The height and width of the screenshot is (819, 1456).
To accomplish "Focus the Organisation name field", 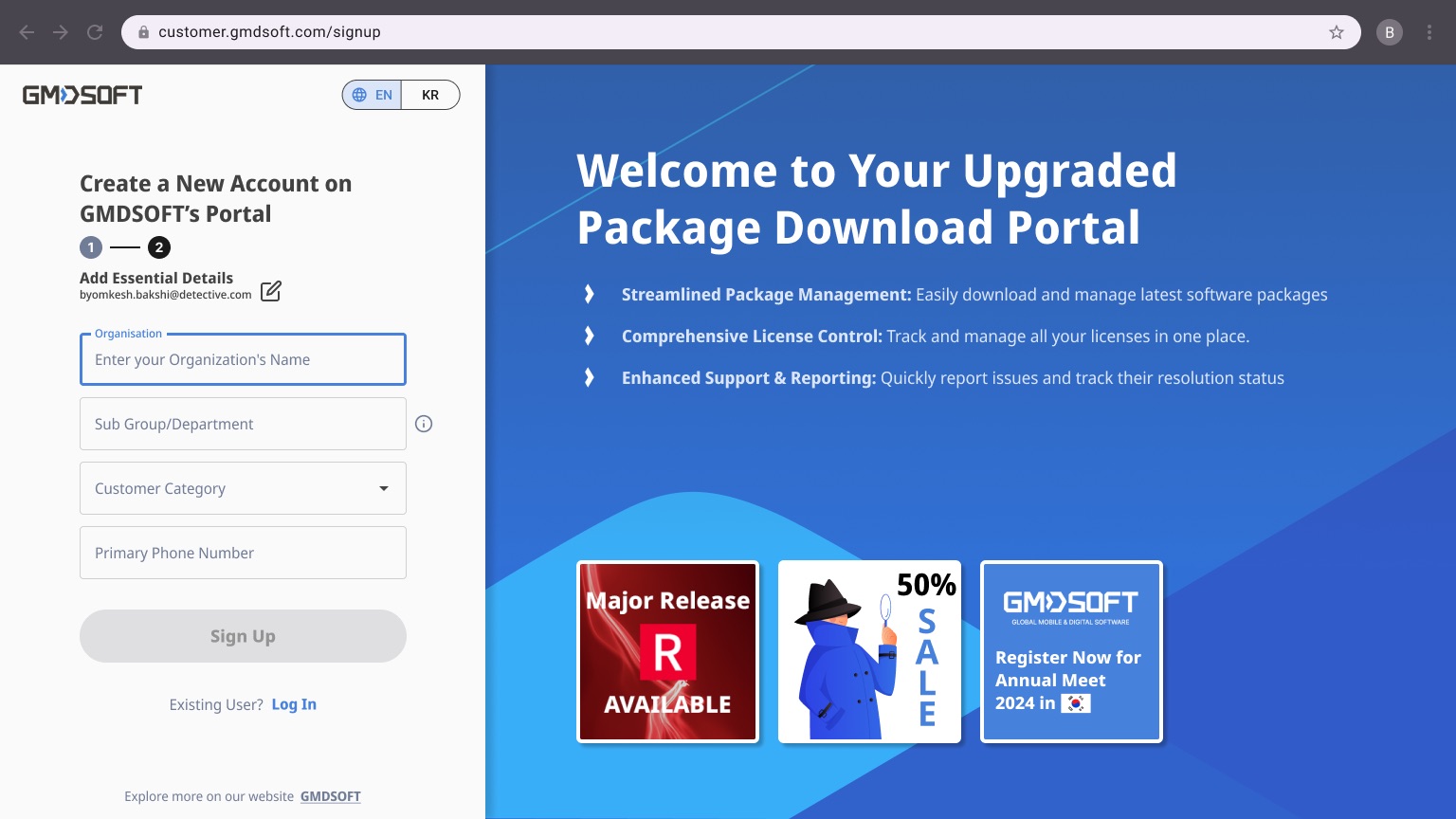I will click(243, 359).
